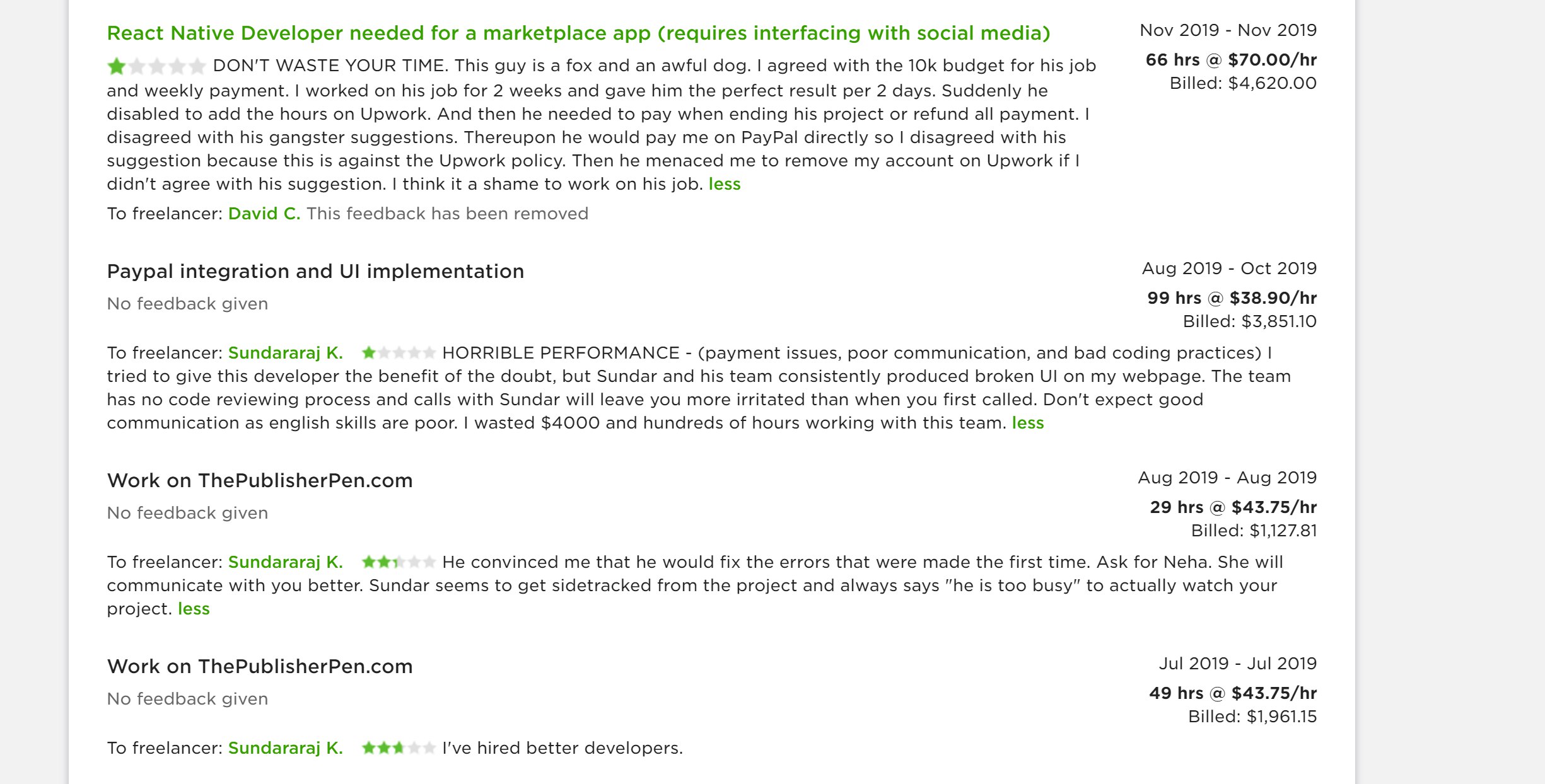
Task: Open Sundararaj K. profile under Jul 2019 job
Action: [x=286, y=748]
